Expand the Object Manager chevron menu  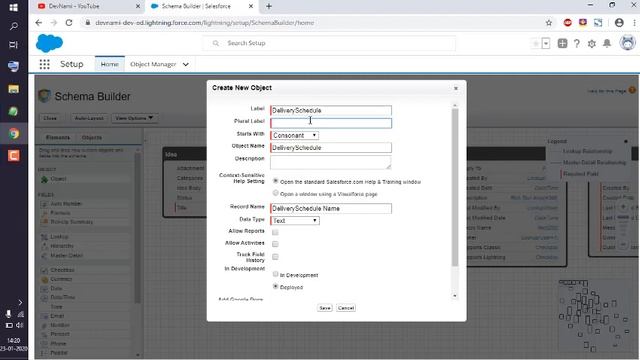click(x=186, y=64)
